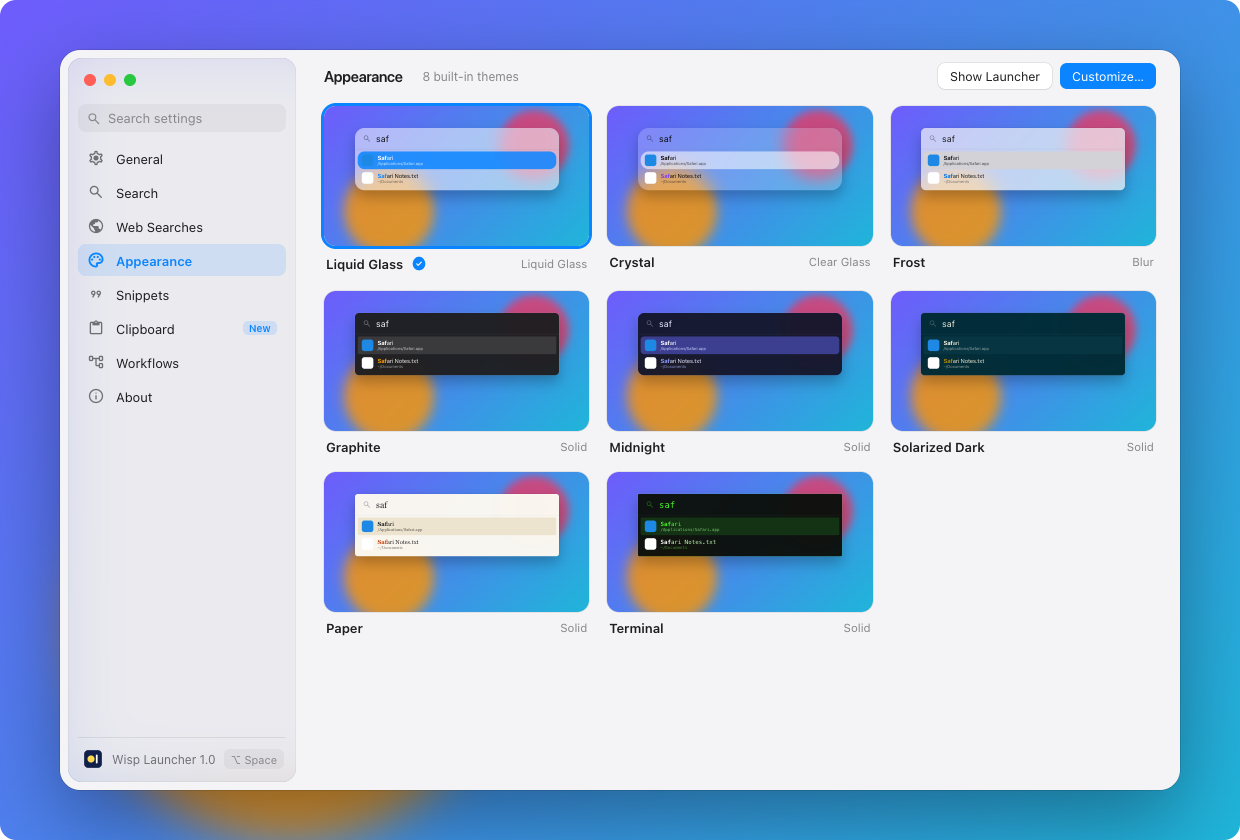The height and width of the screenshot is (840, 1240).
Task: Click the Solid label beside Paper
Action: (574, 628)
